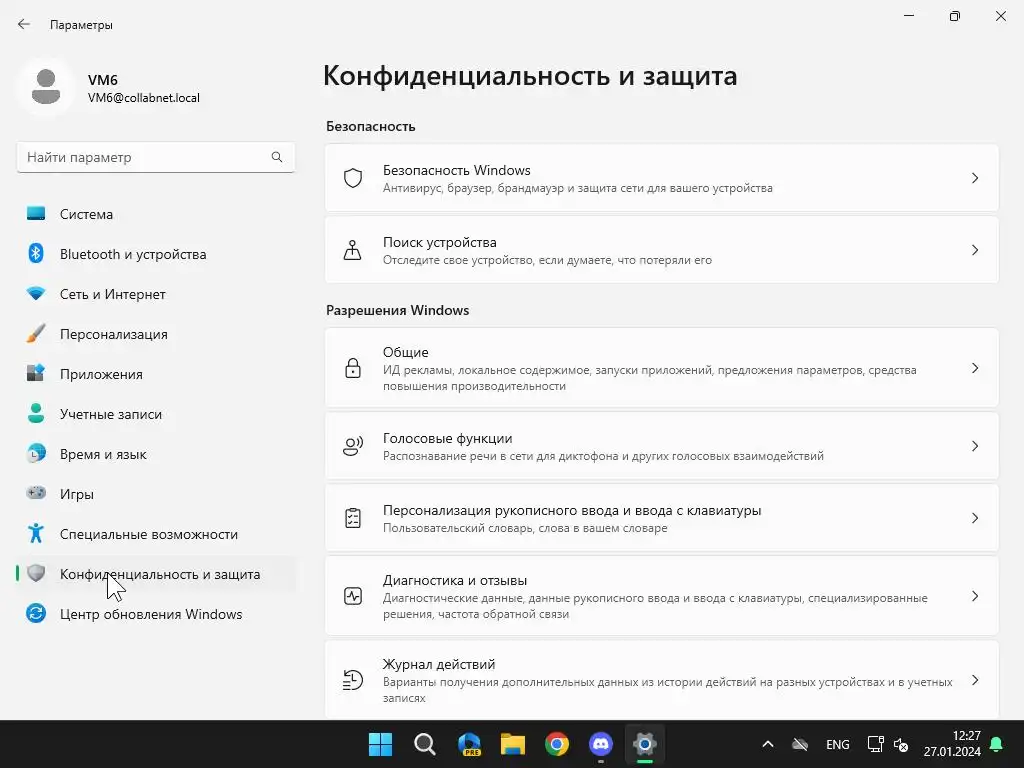
Task: Click Безопасность section heading
Action: pyautogui.click(x=371, y=126)
